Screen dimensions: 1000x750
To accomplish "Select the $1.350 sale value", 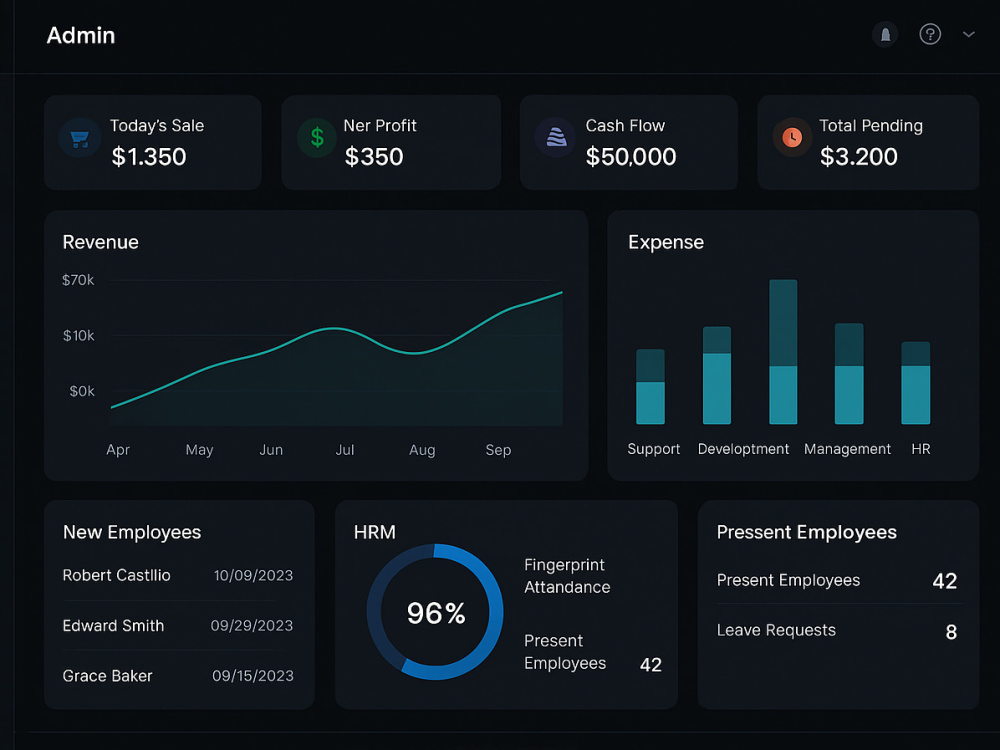I will tap(149, 157).
